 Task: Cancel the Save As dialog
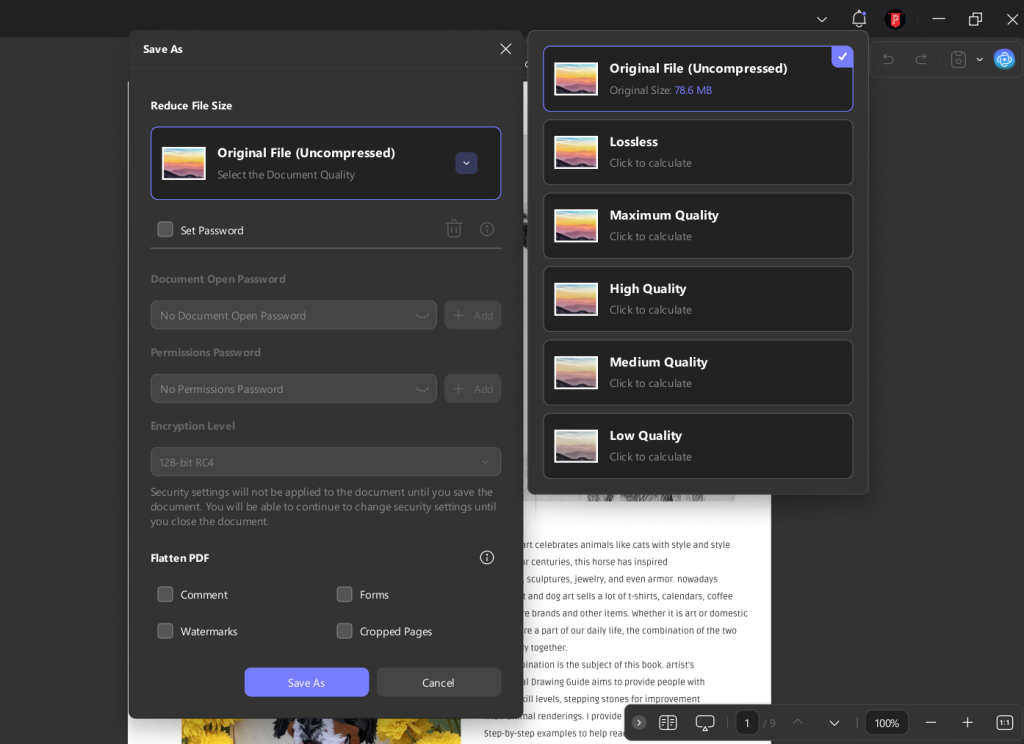pyautogui.click(x=438, y=682)
